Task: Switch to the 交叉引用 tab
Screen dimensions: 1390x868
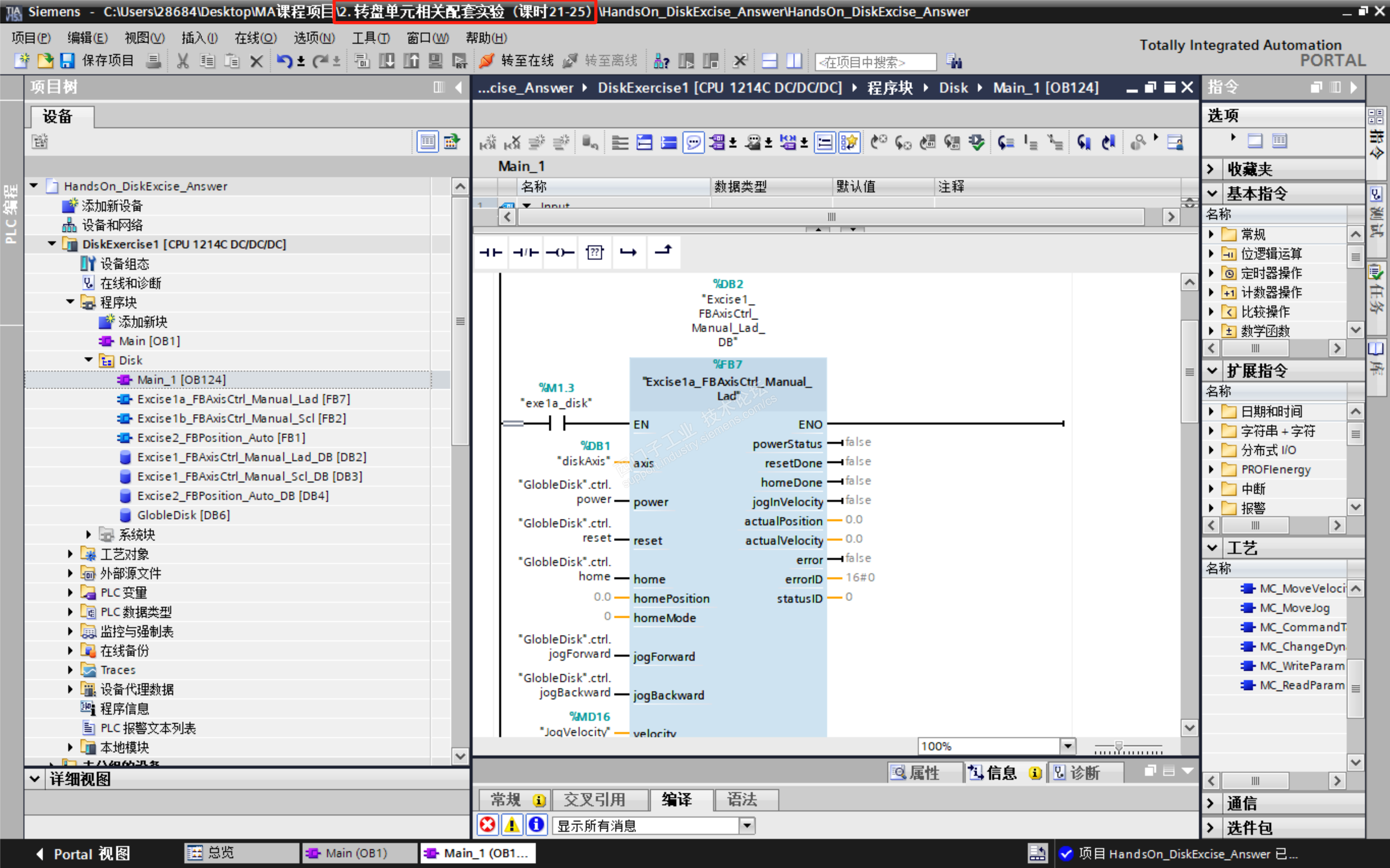Action: [594, 800]
